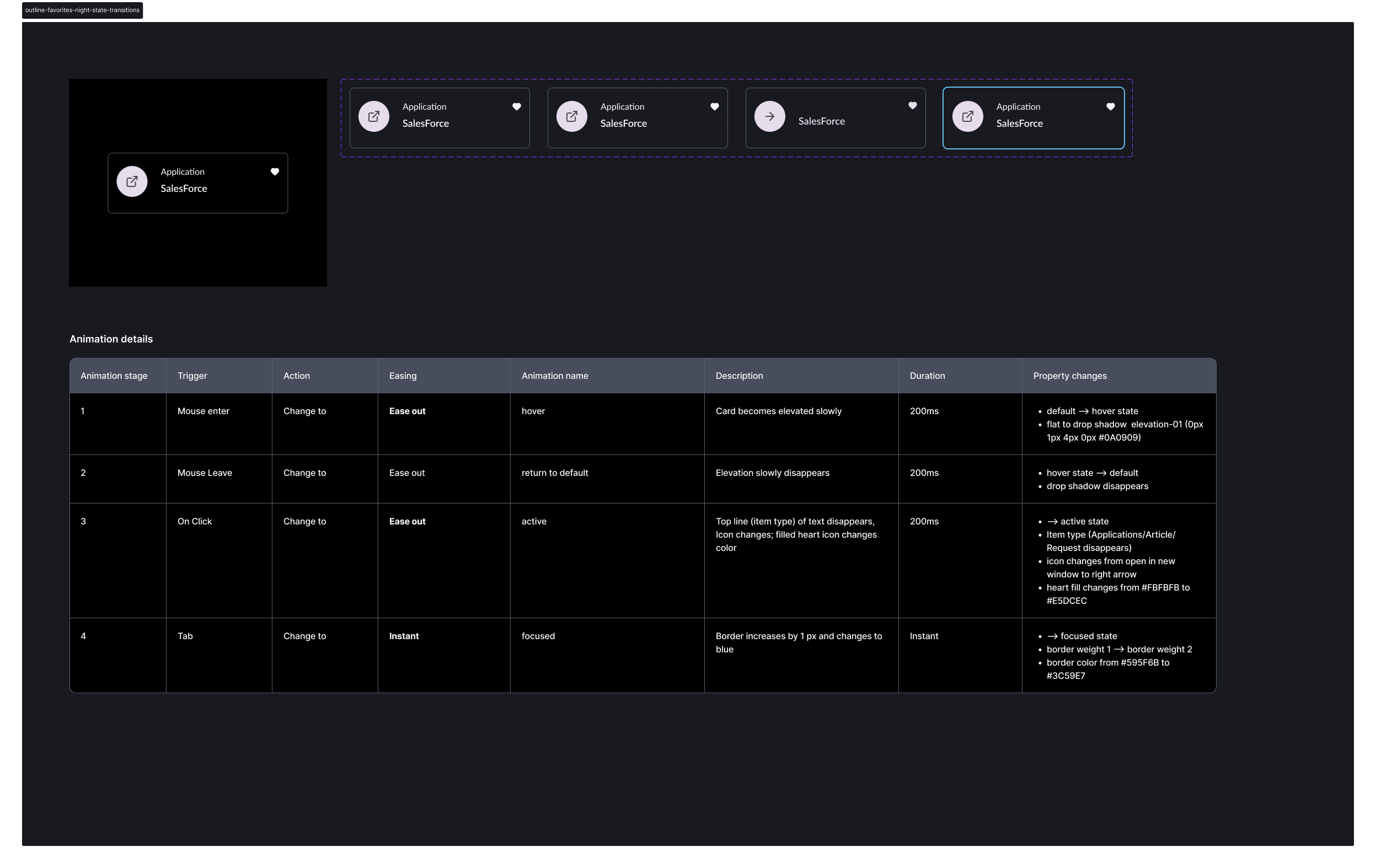Click the Easing column header
This screenshot has width=1376, height=868.
click(x=402, y=376)
